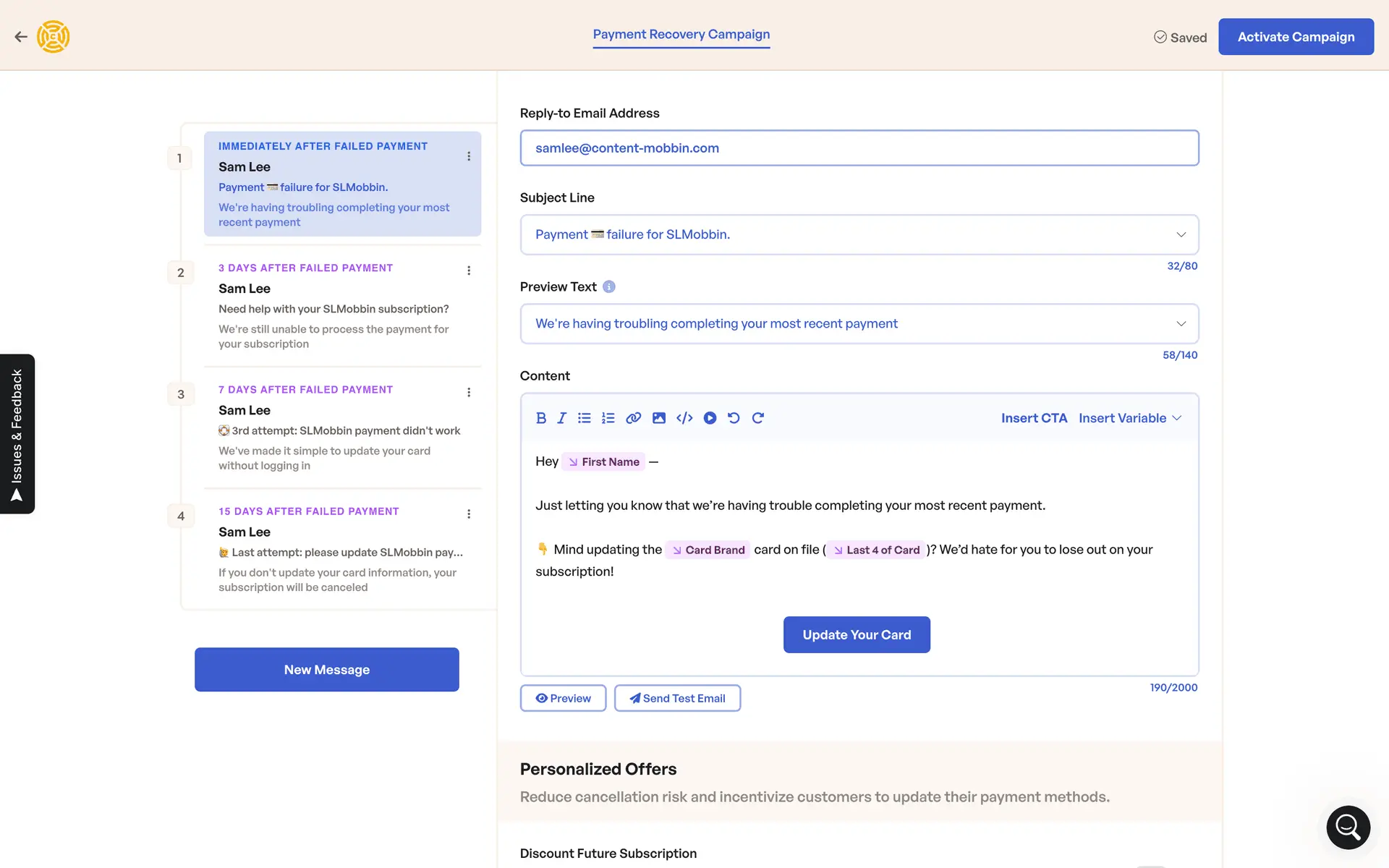Screen dimensions: 1389x868
Task: Click the code view icon
Action: (684, 418)
